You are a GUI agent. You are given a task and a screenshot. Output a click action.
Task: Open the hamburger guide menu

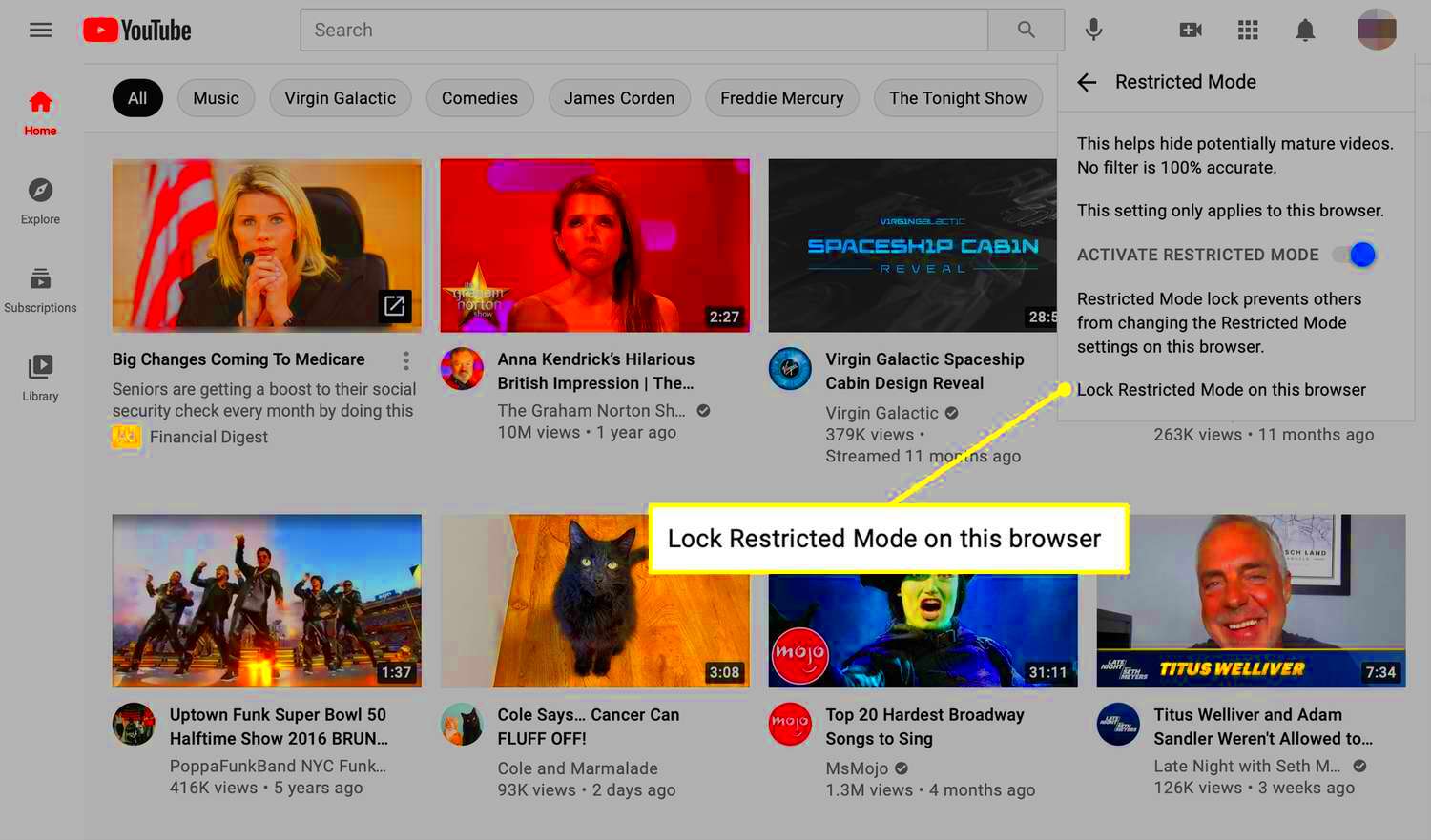pyautogui.click(x=40, y=30)
